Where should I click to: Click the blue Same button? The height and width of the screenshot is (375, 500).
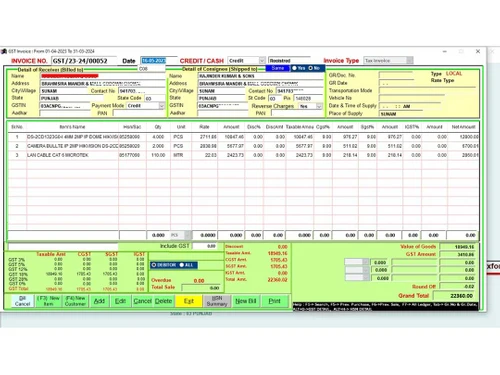(278, 68)
